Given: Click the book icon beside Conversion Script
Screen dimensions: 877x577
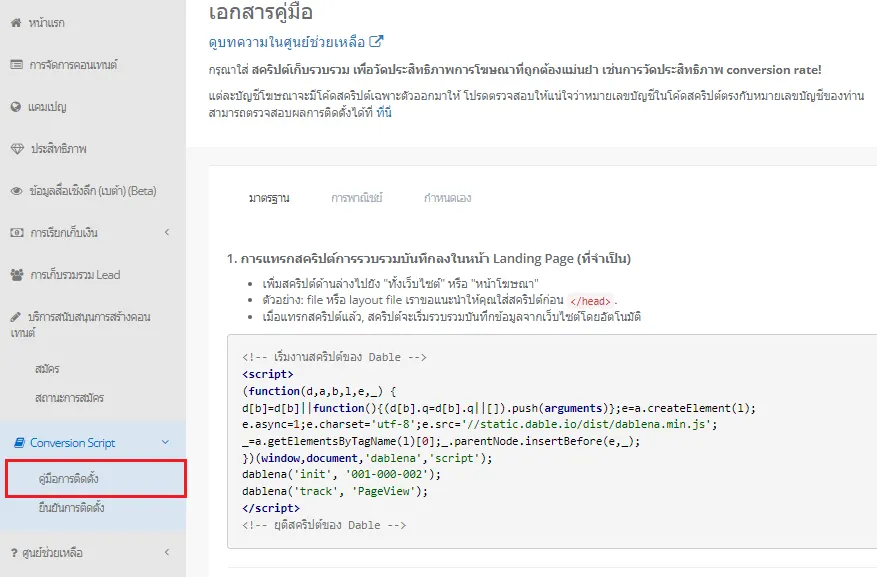Looking at the screenshot, I should [x=19, y=442].
